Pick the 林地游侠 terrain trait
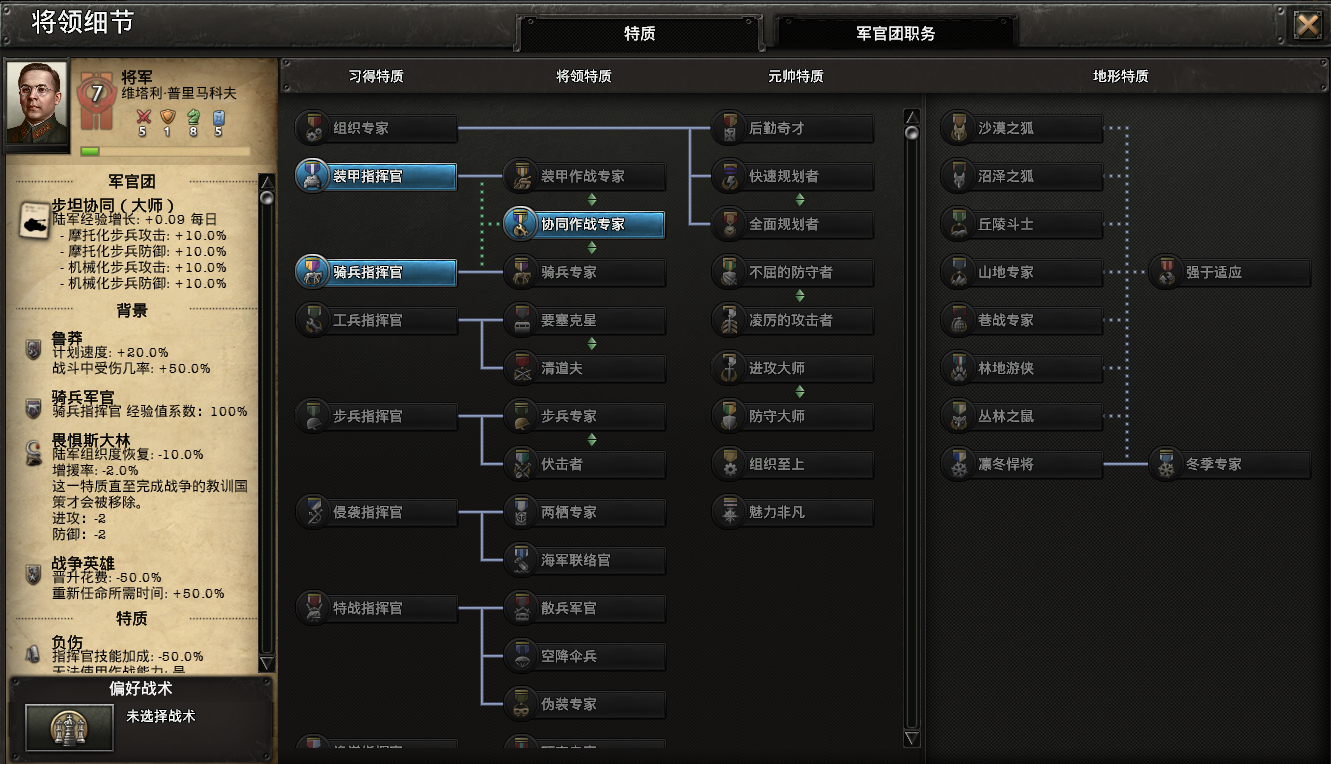 click(1022, 369)
